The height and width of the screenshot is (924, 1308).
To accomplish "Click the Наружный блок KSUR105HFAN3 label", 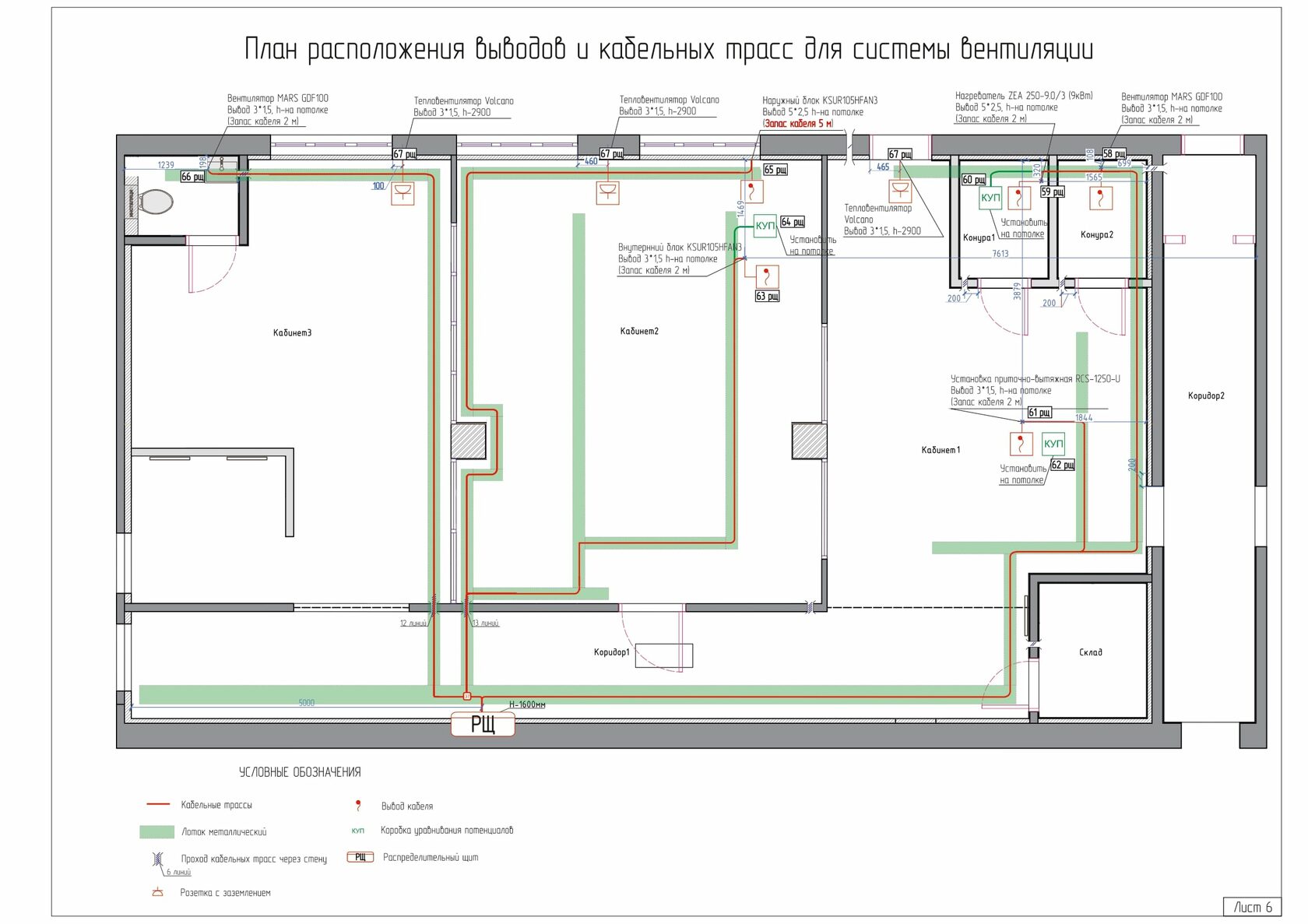I will pos(820,100).
